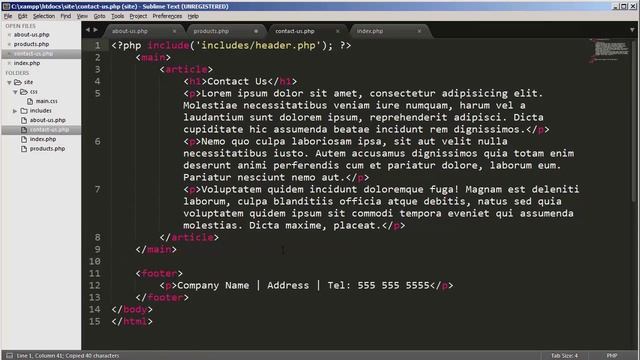Screen dimensions: 640x360
Task: Open index.php in the Folders tree
Action: [x=43, y=139]
